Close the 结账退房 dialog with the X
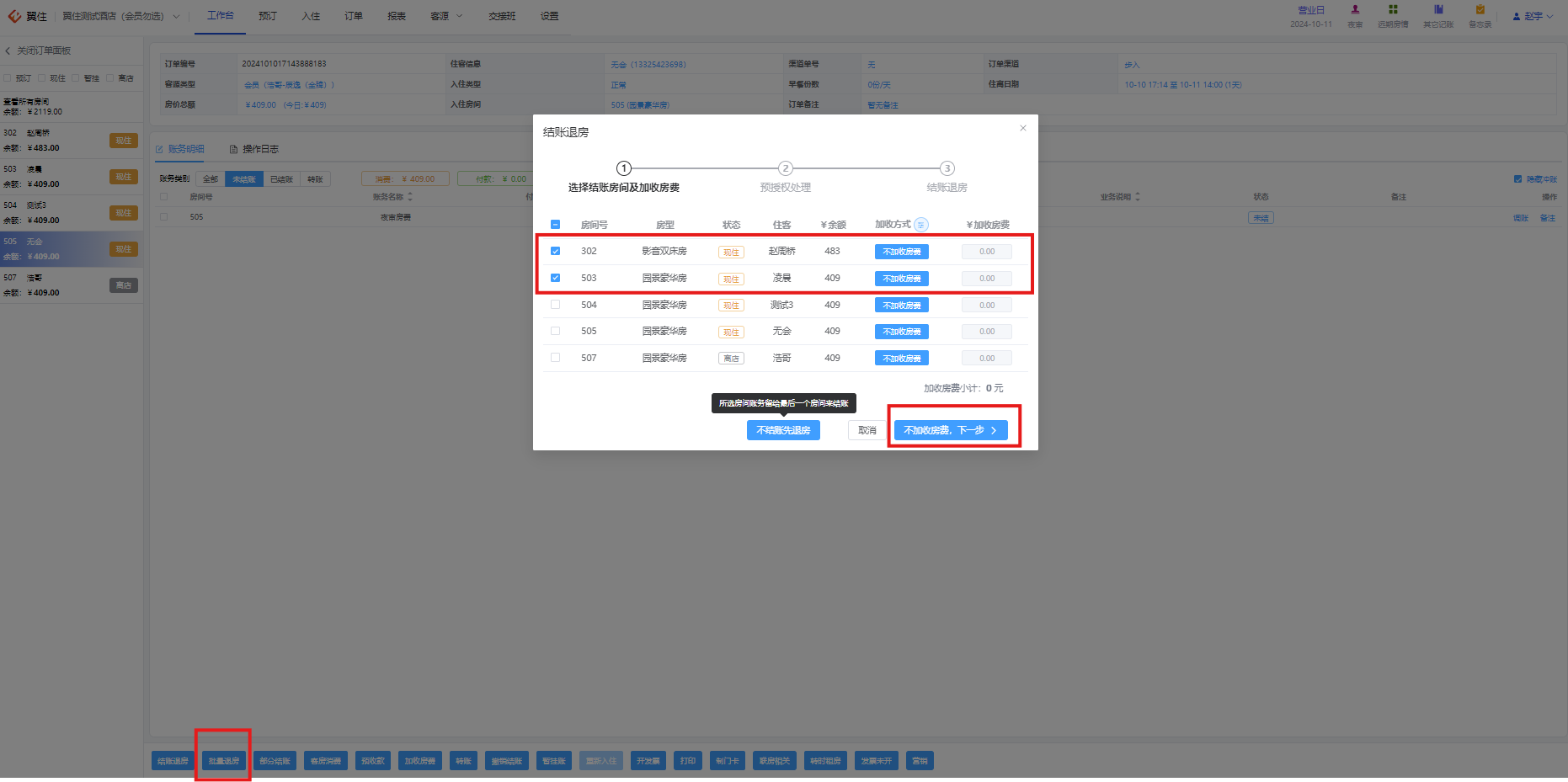This screenshot has width=1568, height=782. coord(1023,128)
